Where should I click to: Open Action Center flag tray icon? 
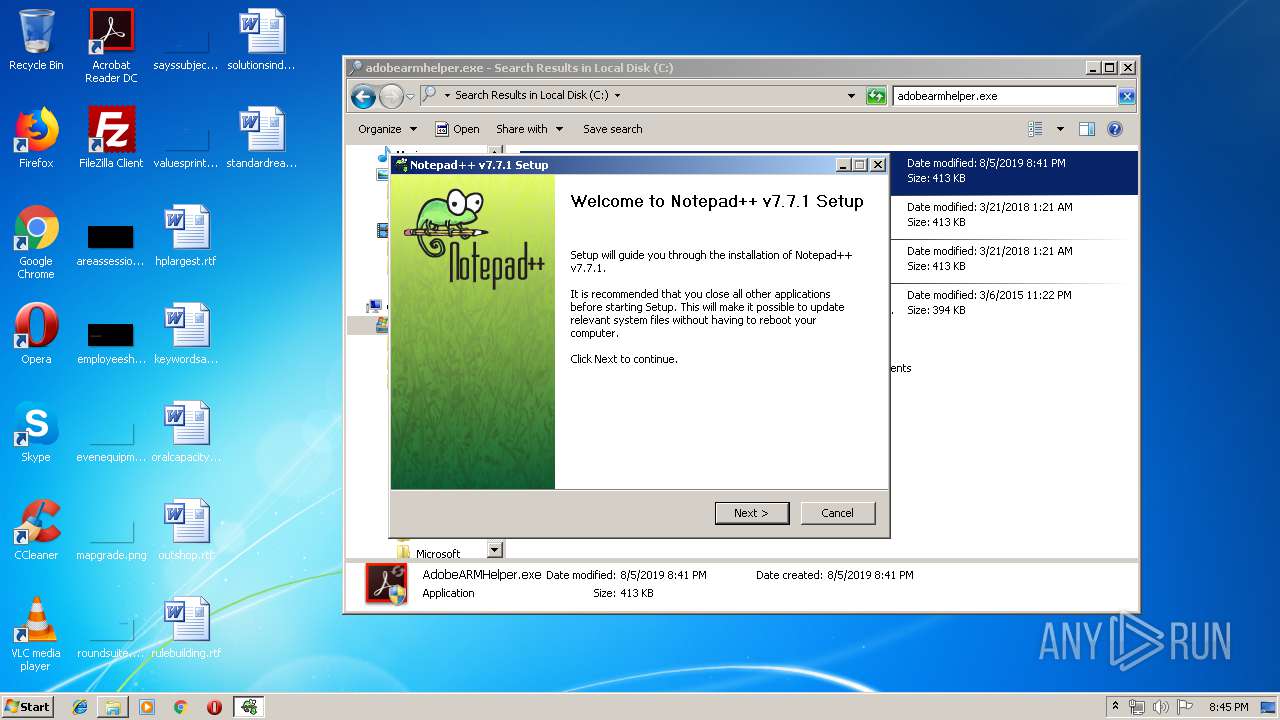pos(1185,707)
